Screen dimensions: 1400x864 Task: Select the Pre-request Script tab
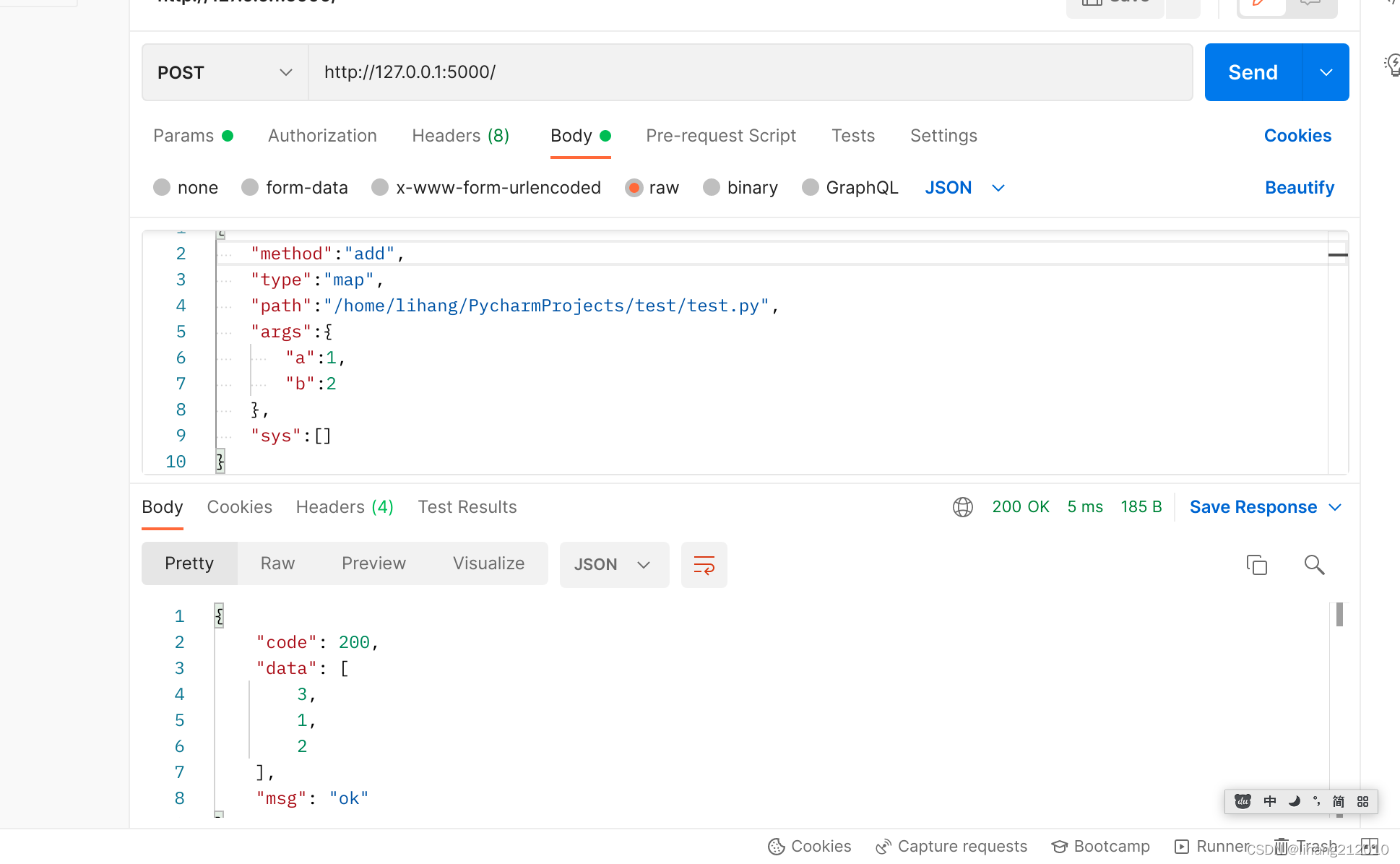pyautogui.click(x=720, y=135)
